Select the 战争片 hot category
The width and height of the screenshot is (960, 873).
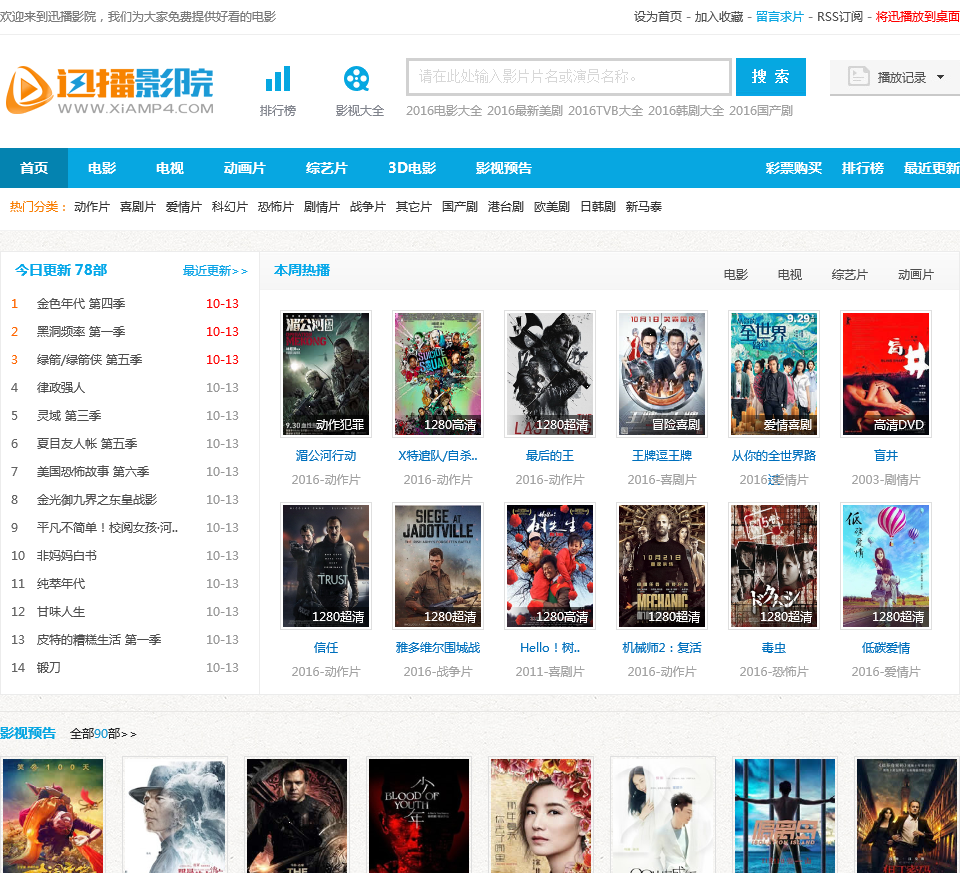coord(368,207)
